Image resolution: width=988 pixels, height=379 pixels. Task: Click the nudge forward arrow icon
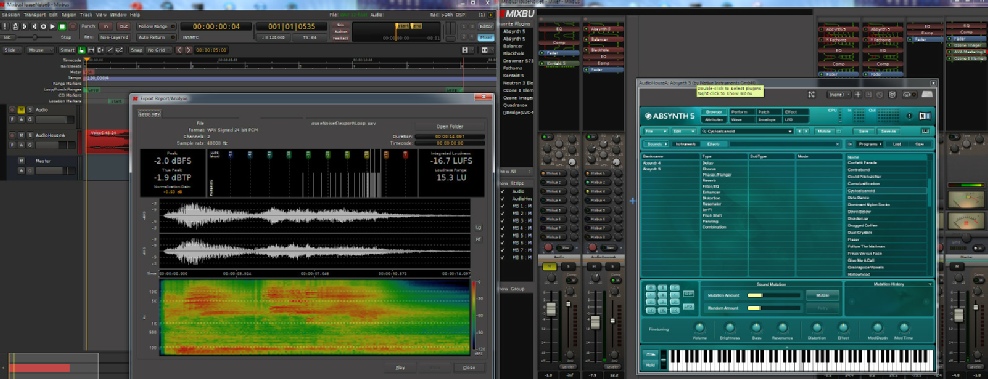coord(188,50)
